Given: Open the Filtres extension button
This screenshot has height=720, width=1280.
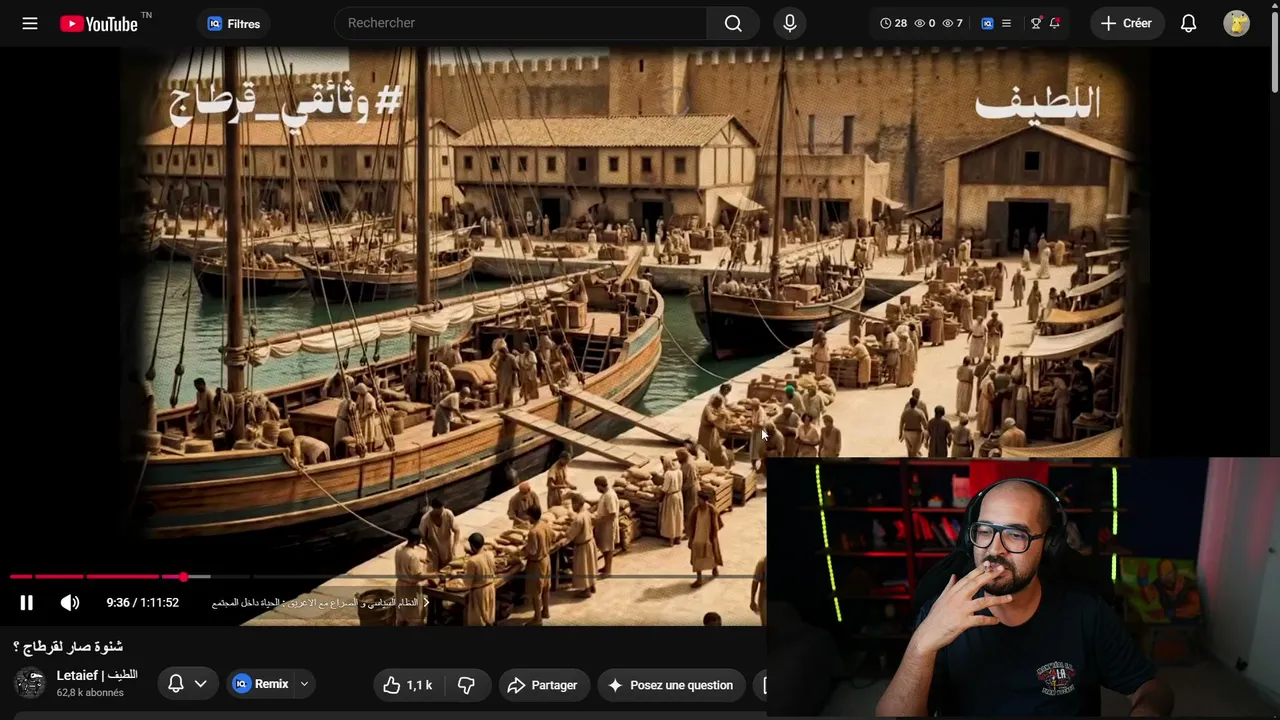Looking at the screenshot, I should tap(234, 24).
